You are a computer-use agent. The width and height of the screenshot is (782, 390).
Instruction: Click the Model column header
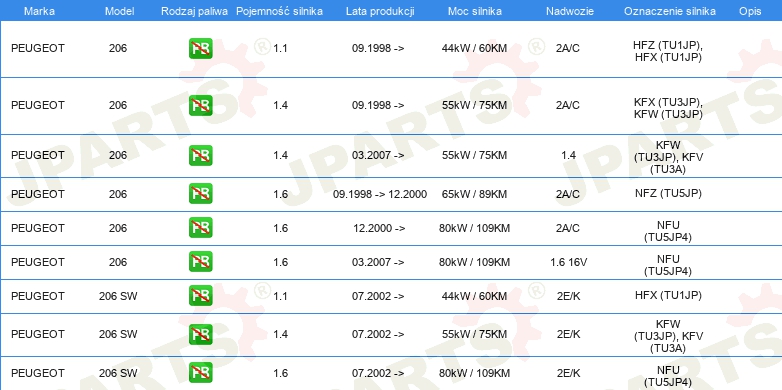pos(119,11)
